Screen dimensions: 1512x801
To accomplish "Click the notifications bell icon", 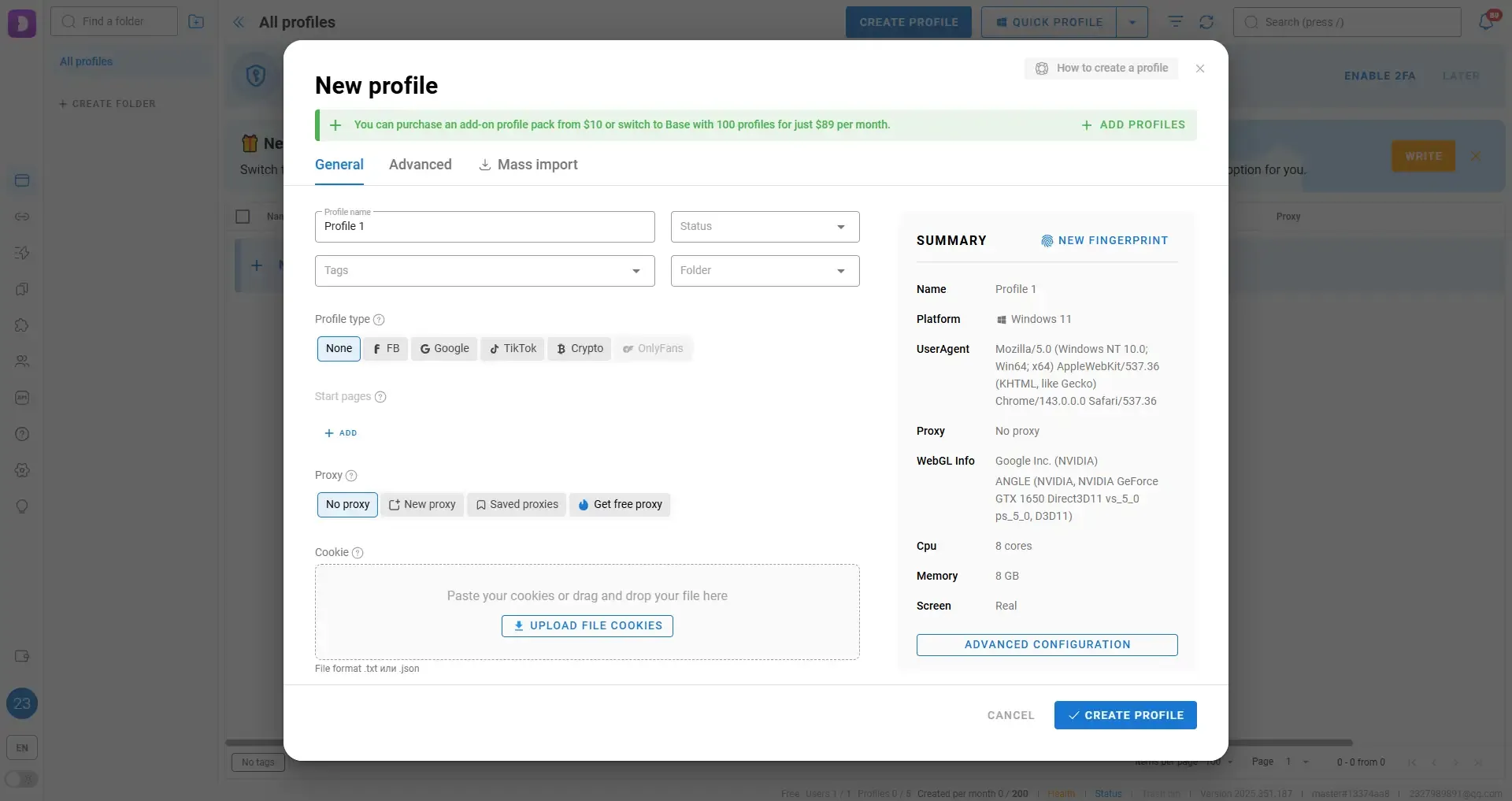I will pyautogui.click(x=1488, y=21).
